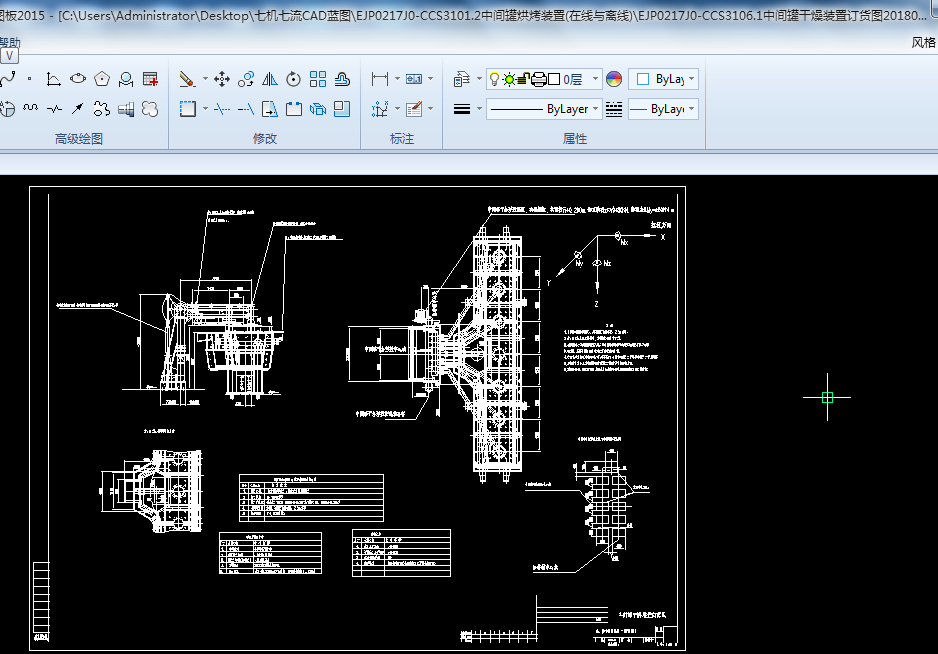Image resolution: width=938 pixels, height=654 pixels.
Task: Click the Trim tool icon
Action: pos(222,109)
